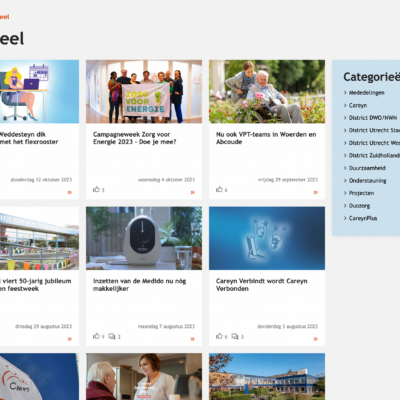Expand the Mededelingen category
This screenshot has height=400, width=400.
click(x=345, y=93)
